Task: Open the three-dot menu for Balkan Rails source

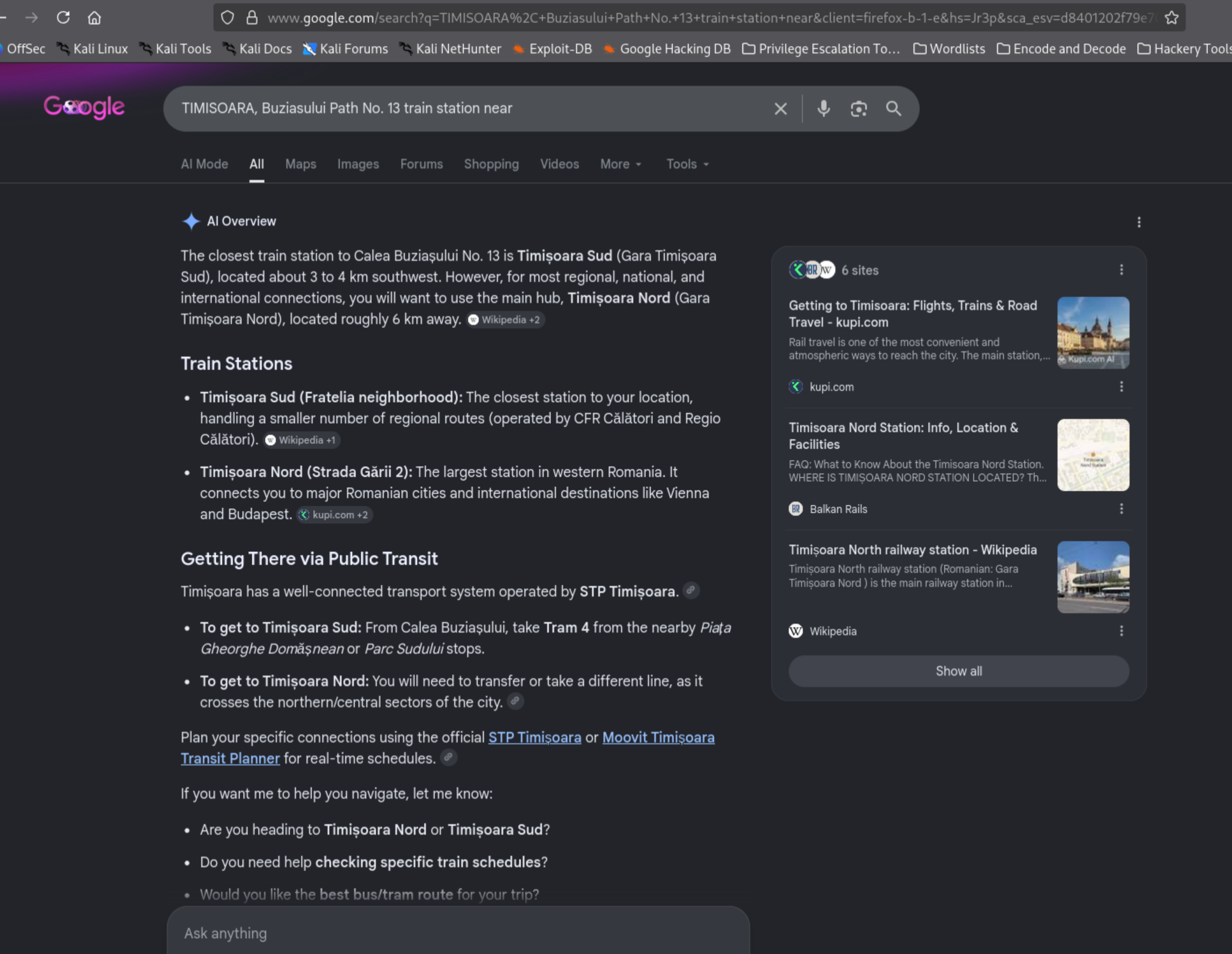Action: click(x=1121, y=509)
